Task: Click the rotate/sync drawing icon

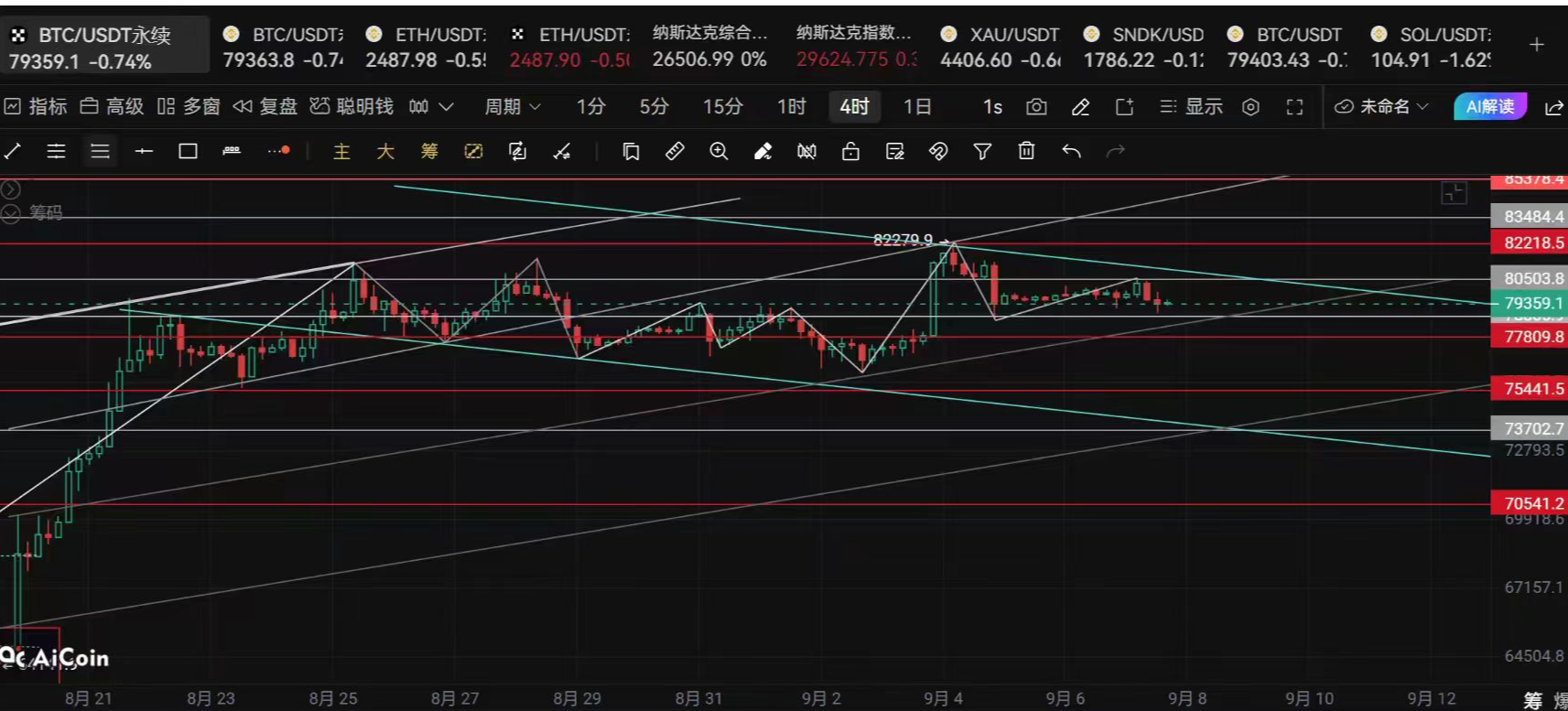Action: pyautogui.click(x=517, y=152)
